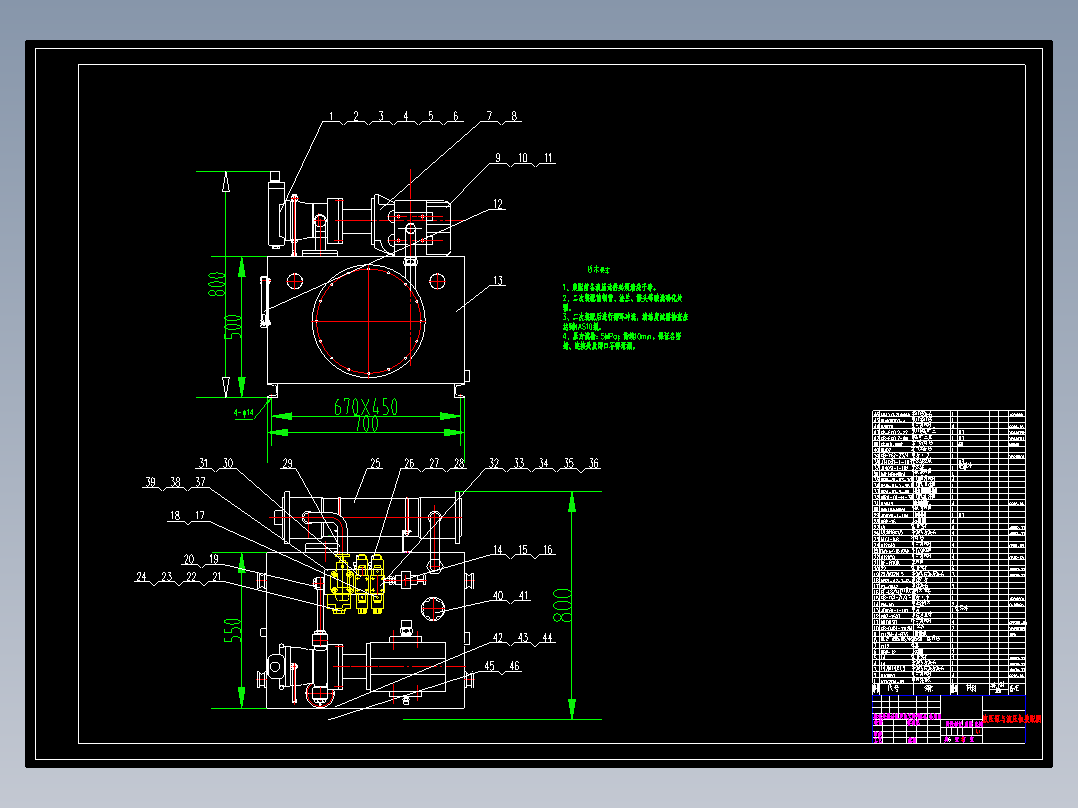1078x808 pixels.
Task: Select the 700 width dimension text
Action: pyautogui.click(x=367, y=424)
